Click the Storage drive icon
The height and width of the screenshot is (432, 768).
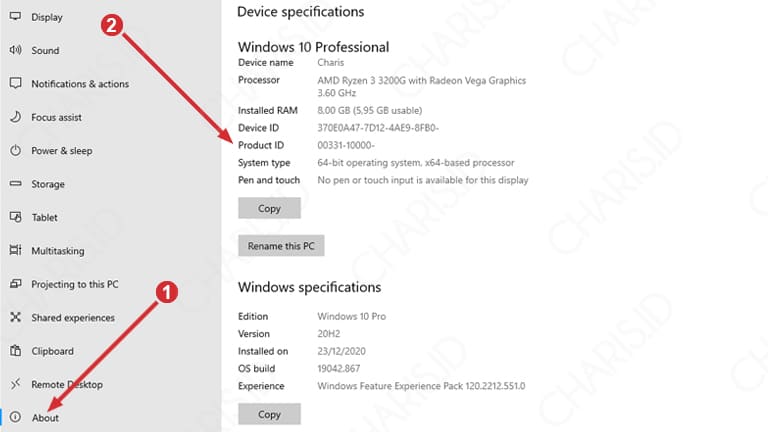pos(15,184)
